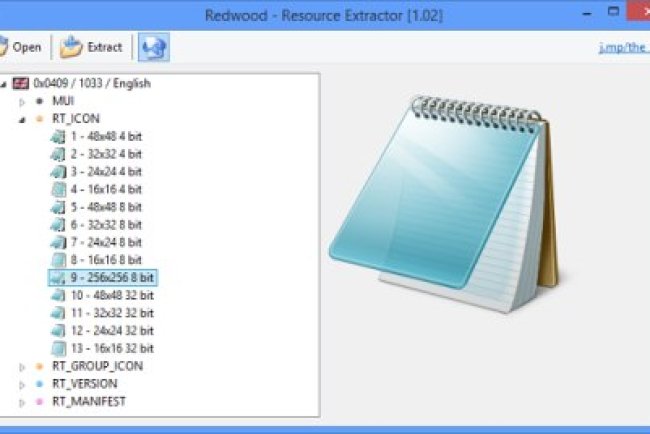Click the blue dot next to RT_VERSION

pos(40,384)
